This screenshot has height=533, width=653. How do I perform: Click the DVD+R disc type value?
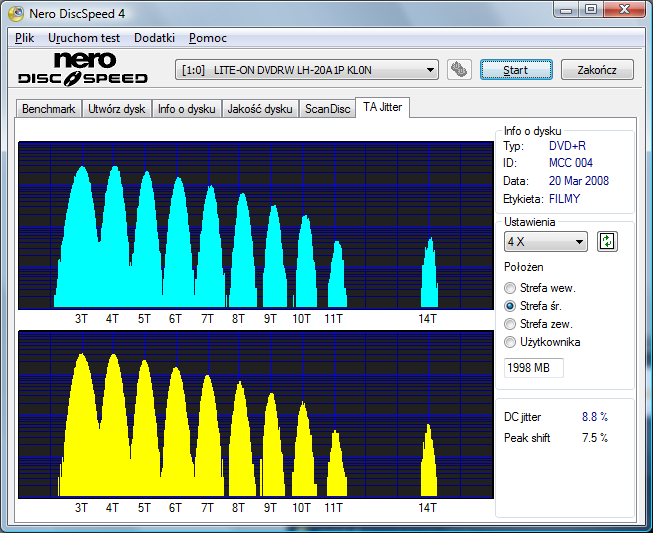(x=567, y=146)
